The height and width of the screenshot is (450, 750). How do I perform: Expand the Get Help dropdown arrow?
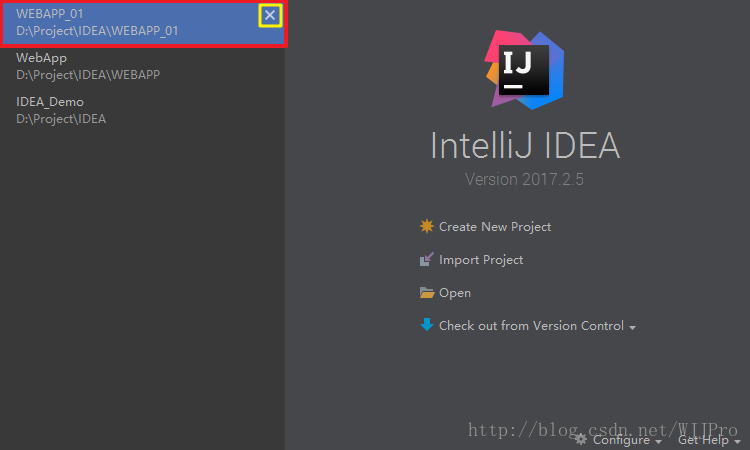736,442
